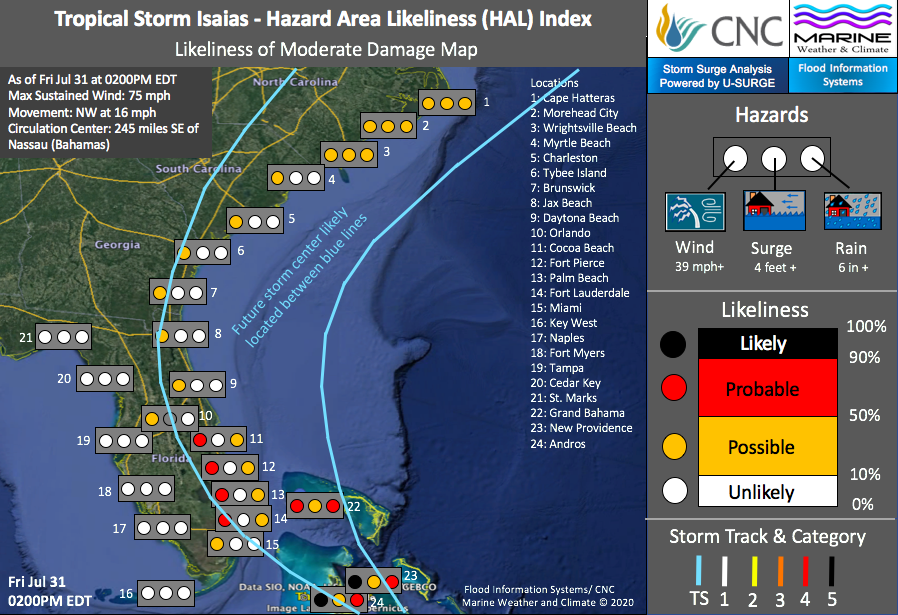Click 'Max Sustained Wind: 75 mph' text
898x615 pixels.
[89, 96]
